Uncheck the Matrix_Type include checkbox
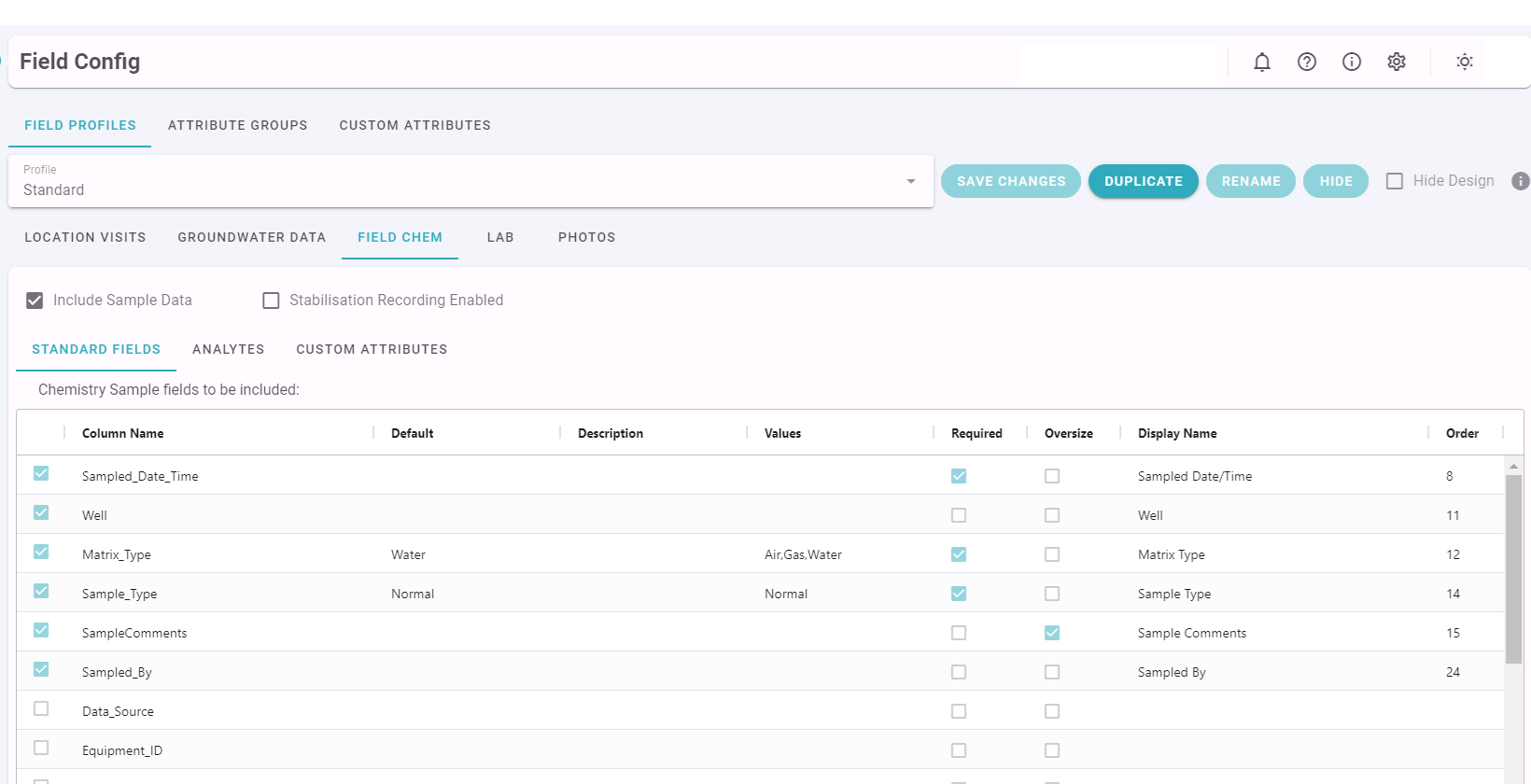Screen dimensions: 1531x784 41,552
